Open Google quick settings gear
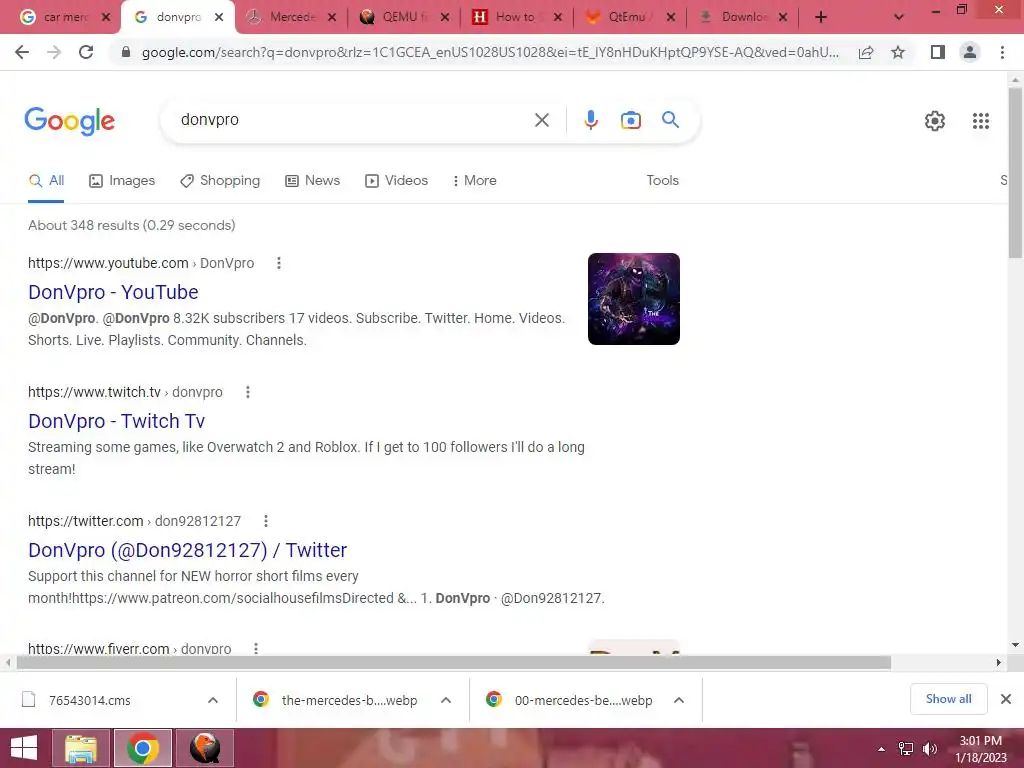 [x=935, y=121]
